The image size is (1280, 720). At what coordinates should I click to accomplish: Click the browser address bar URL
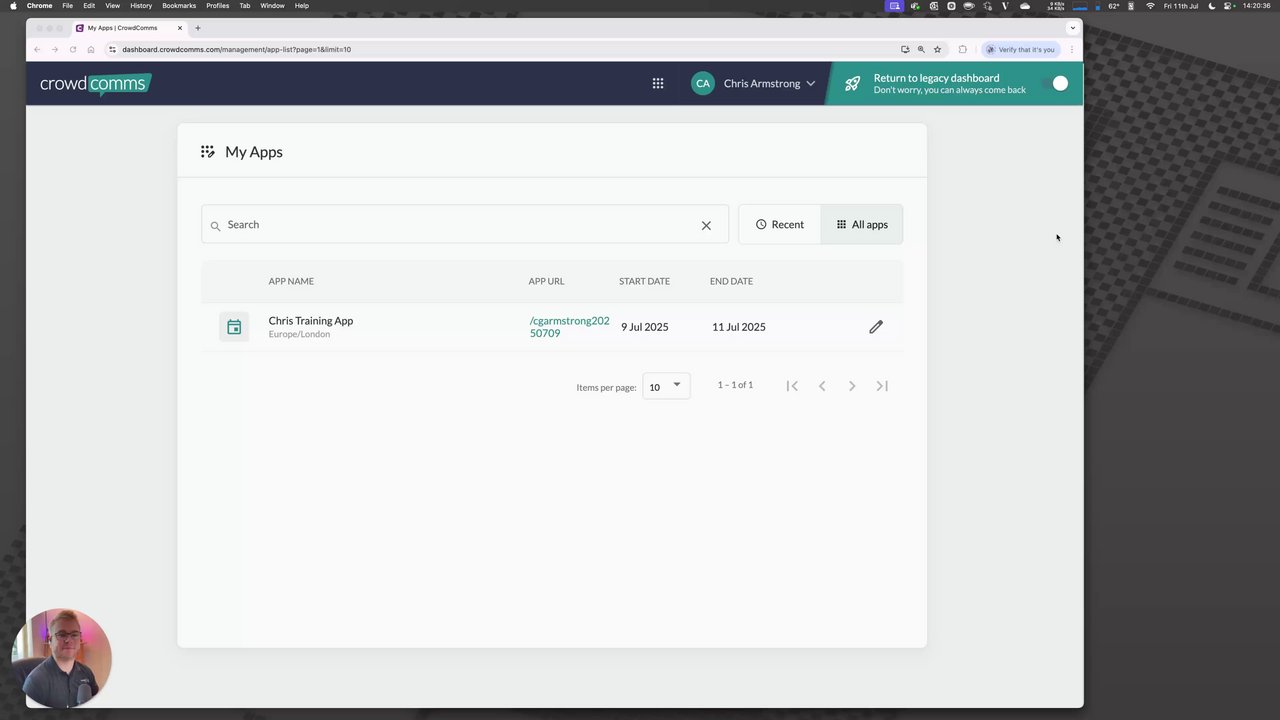(x=236, y=49)
